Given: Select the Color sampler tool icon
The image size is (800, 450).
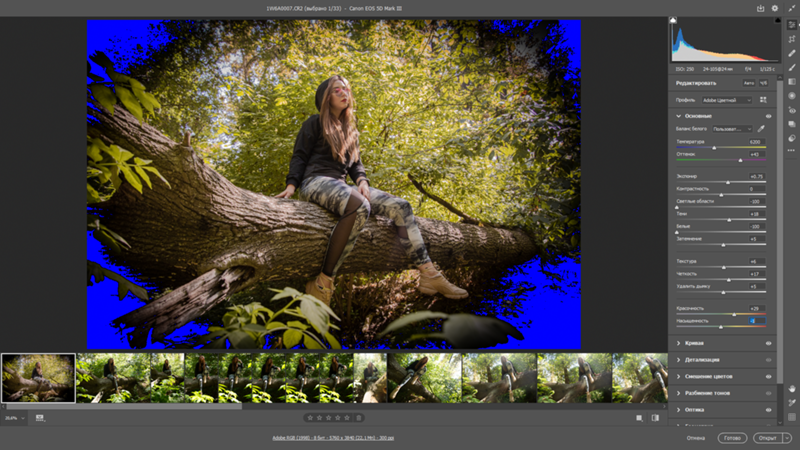Looking at the screenshot, I should (791, 403).
